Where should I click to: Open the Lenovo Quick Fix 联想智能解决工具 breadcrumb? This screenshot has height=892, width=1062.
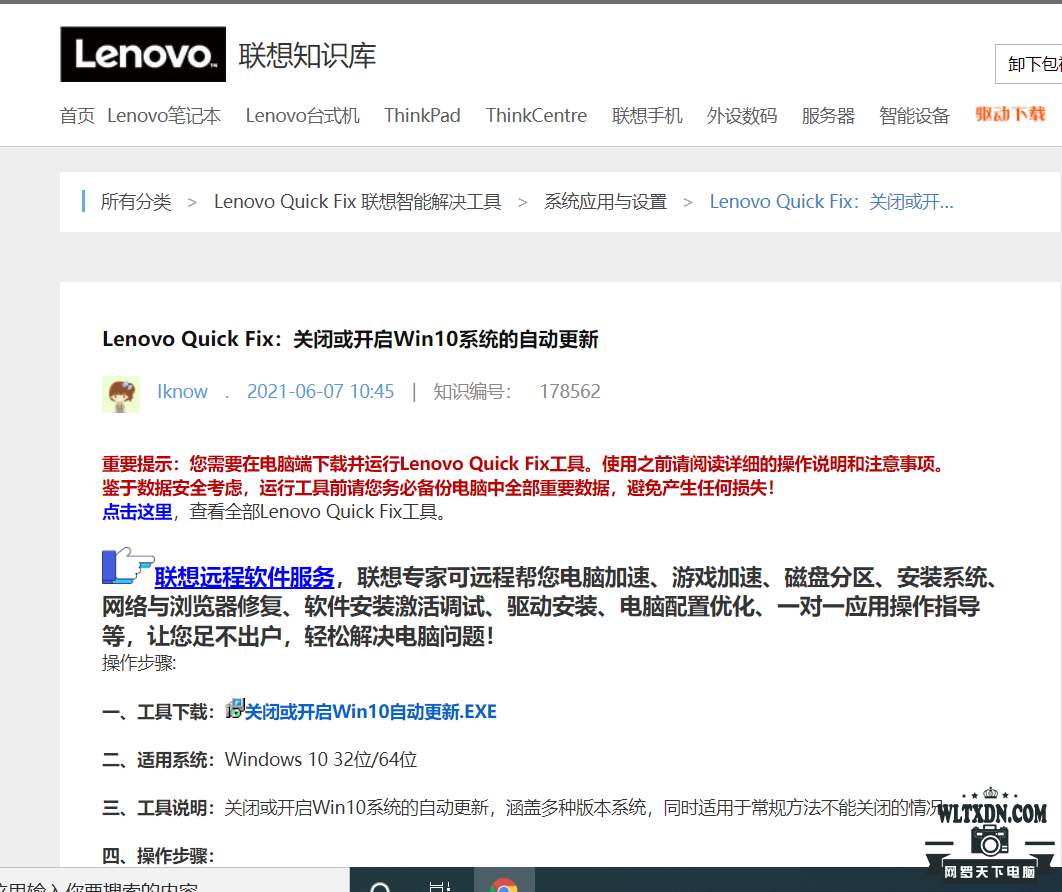[x=358, y=202]
